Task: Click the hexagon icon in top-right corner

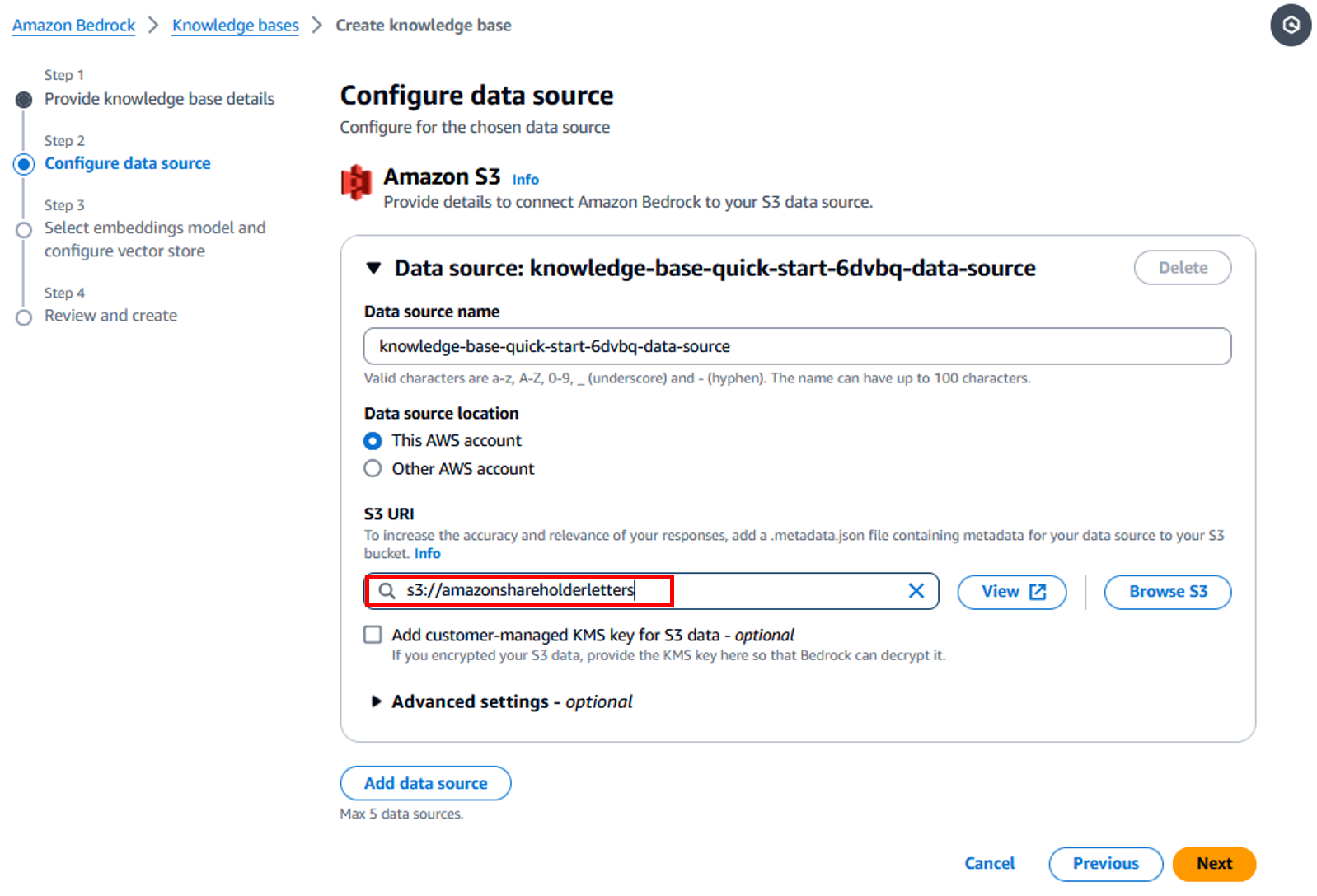Action: pyautogui.click(x=1291, y=26)
